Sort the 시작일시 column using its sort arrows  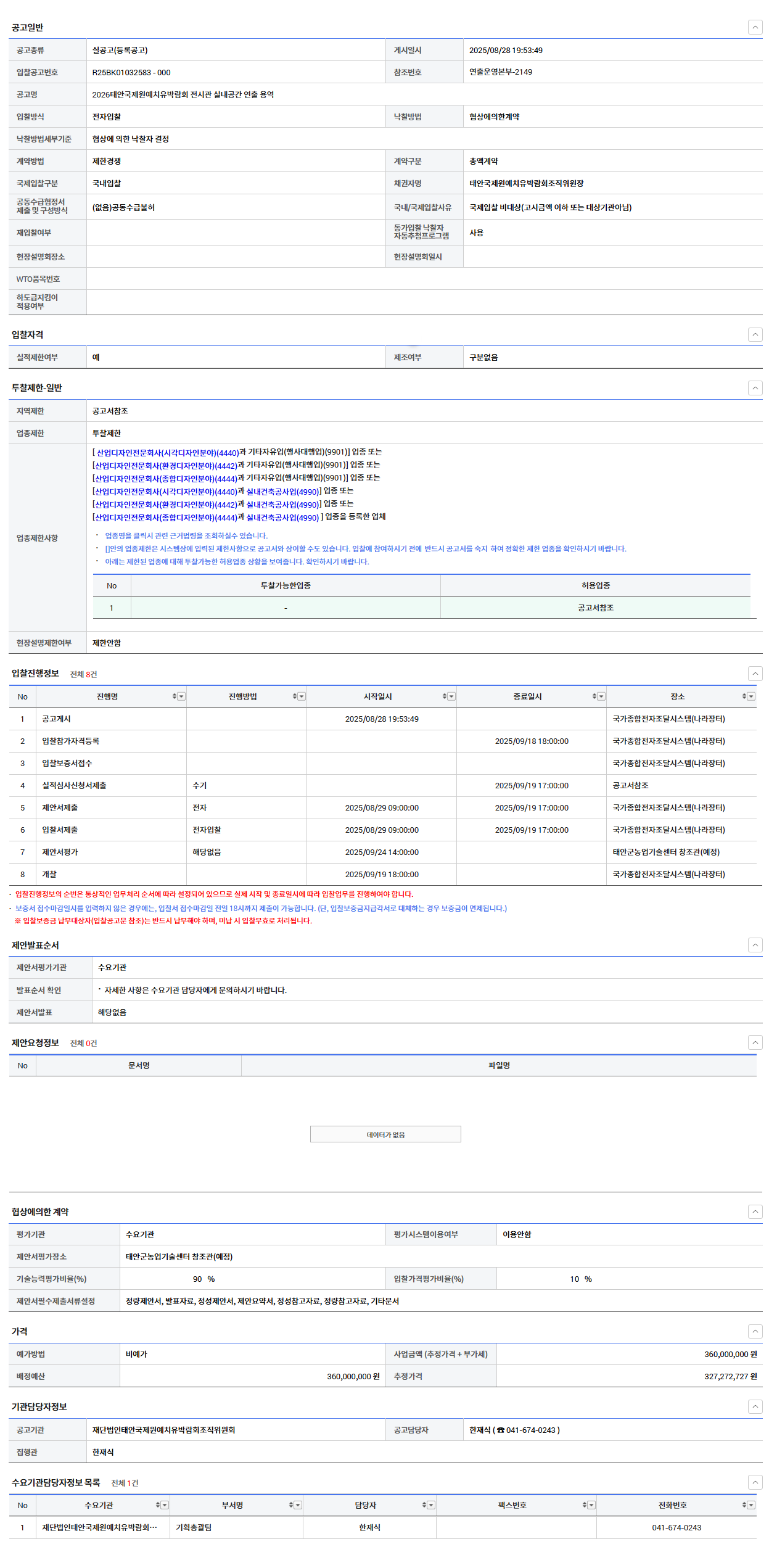click(445, 696)
